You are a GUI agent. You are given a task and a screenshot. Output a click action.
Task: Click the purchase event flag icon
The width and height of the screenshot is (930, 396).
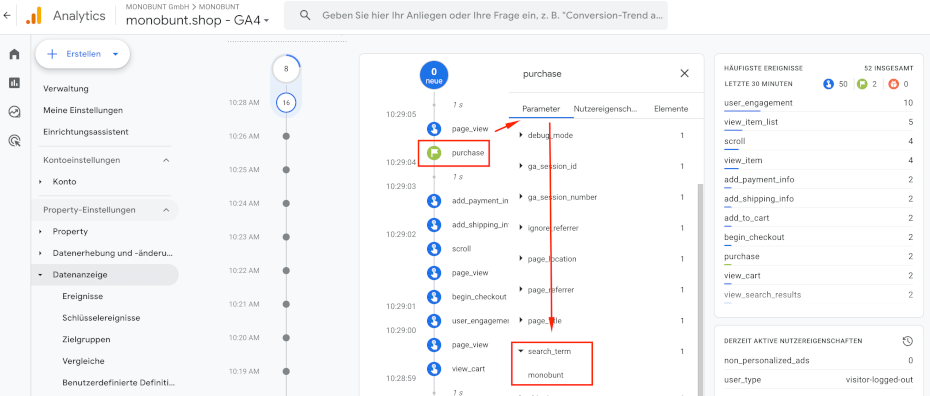434,152
